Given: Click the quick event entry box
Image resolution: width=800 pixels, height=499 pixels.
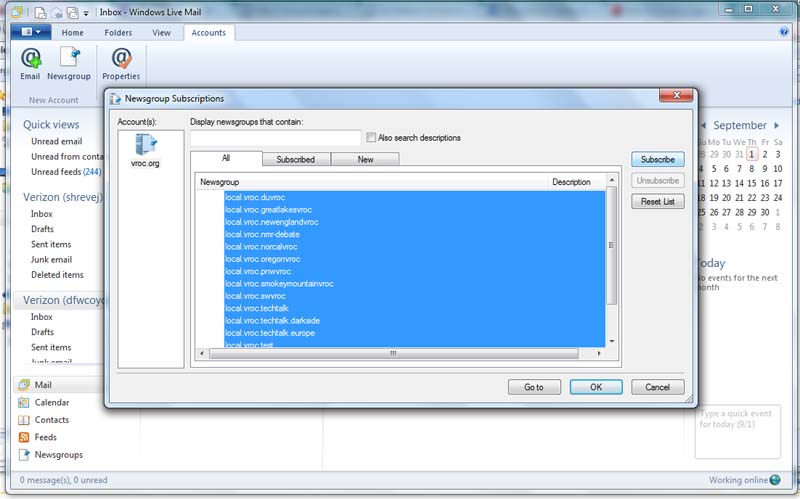Looking at the screenshot, I should point(737,432).
